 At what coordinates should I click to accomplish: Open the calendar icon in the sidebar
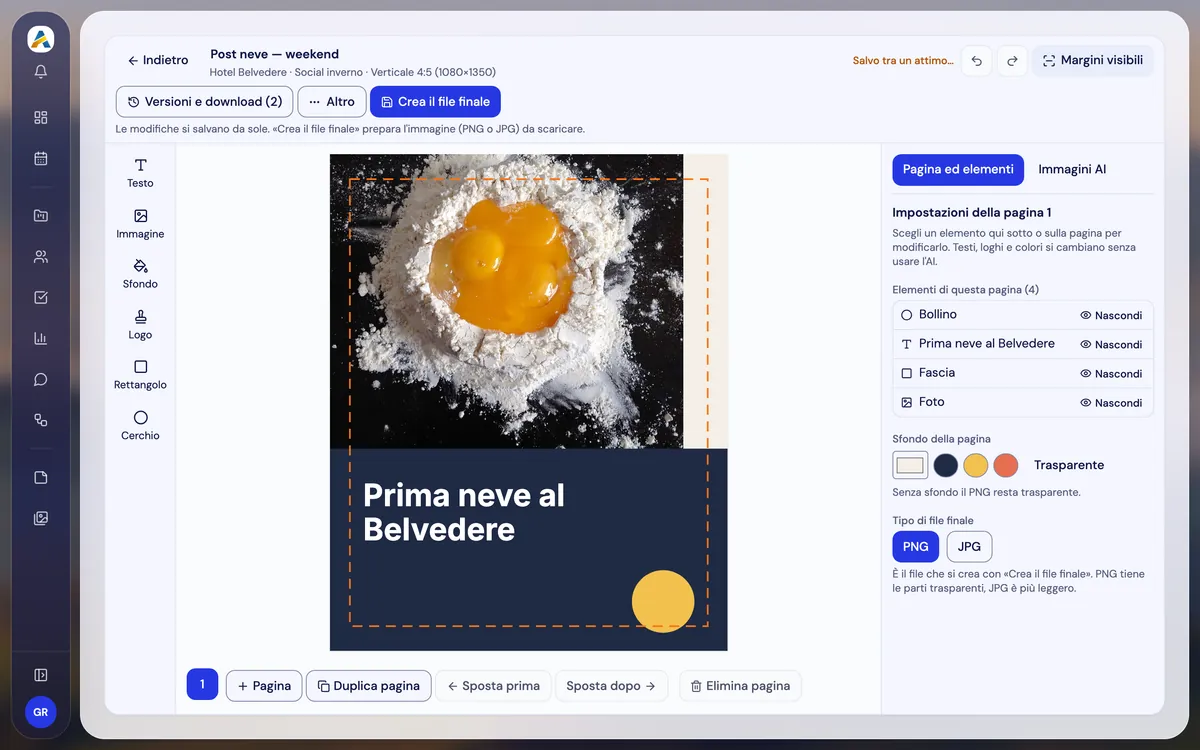[x=41, y=158]
